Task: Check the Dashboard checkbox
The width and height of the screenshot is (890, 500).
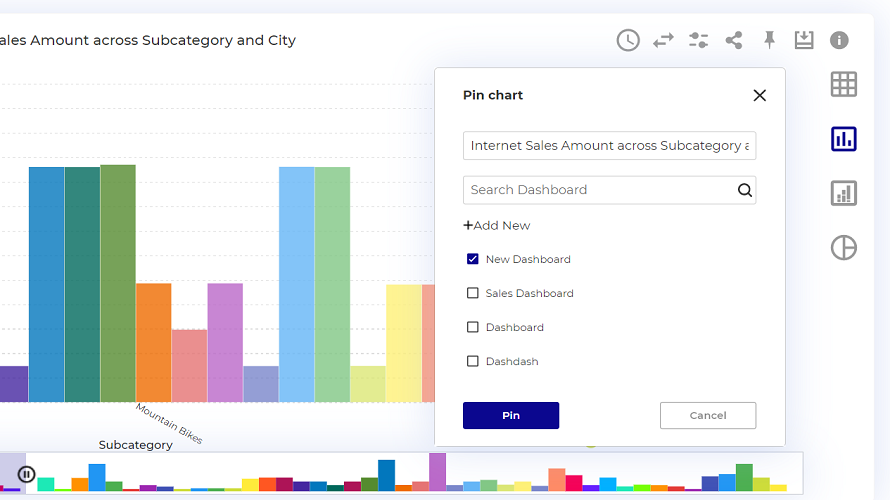Action: click(472, 327)
